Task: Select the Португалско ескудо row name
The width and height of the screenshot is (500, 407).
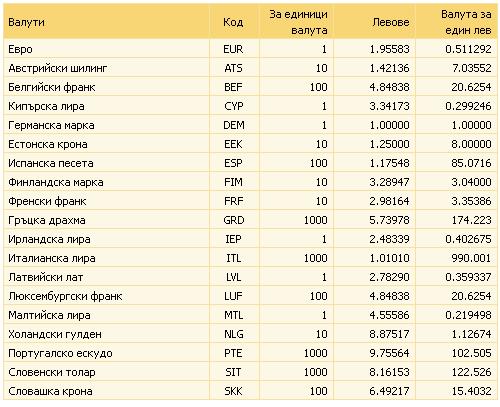Action: click(60, 353)
